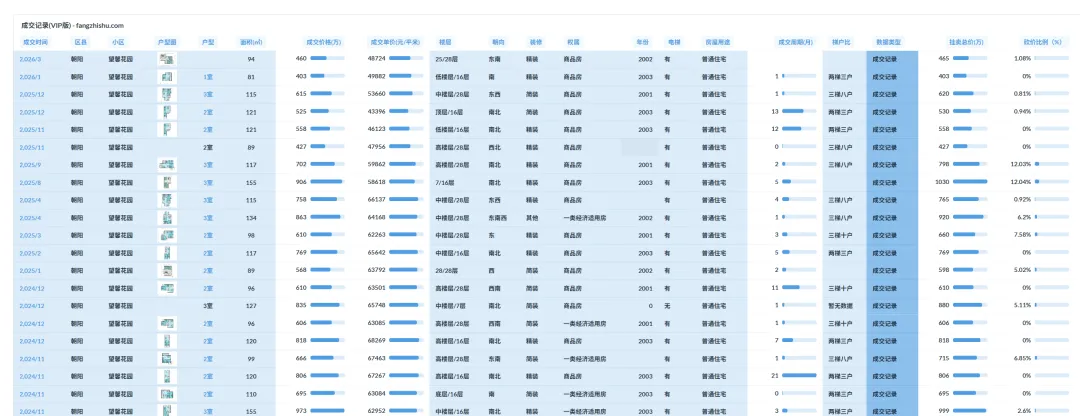This screenshot has height=416, width=1080.
Task: Click the 区县 column header
Action: (x=81, y=42)
